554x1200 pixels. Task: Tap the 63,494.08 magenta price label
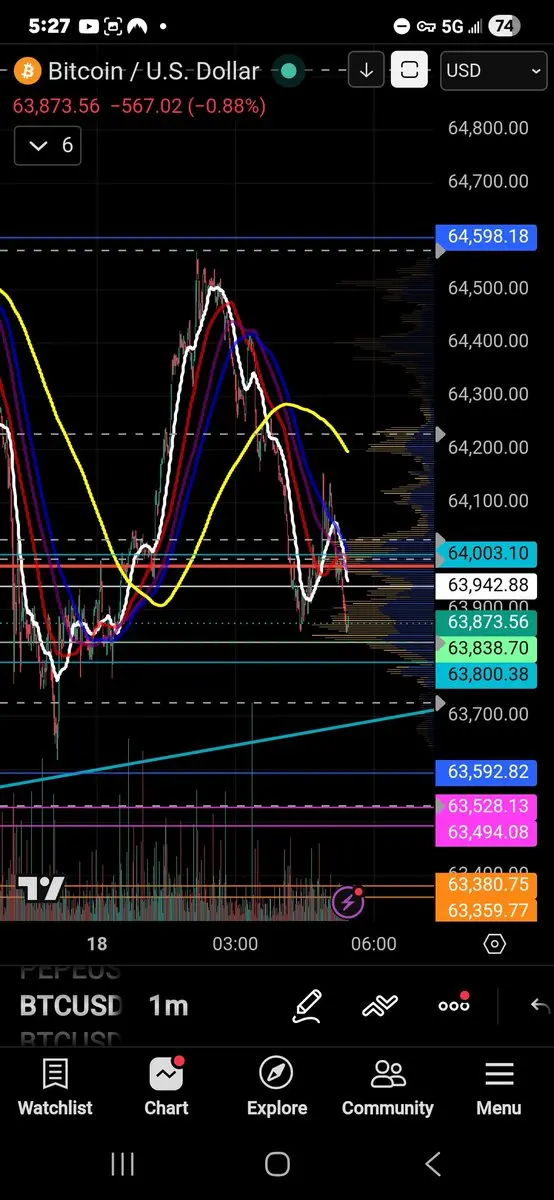(x=488, y=832)
